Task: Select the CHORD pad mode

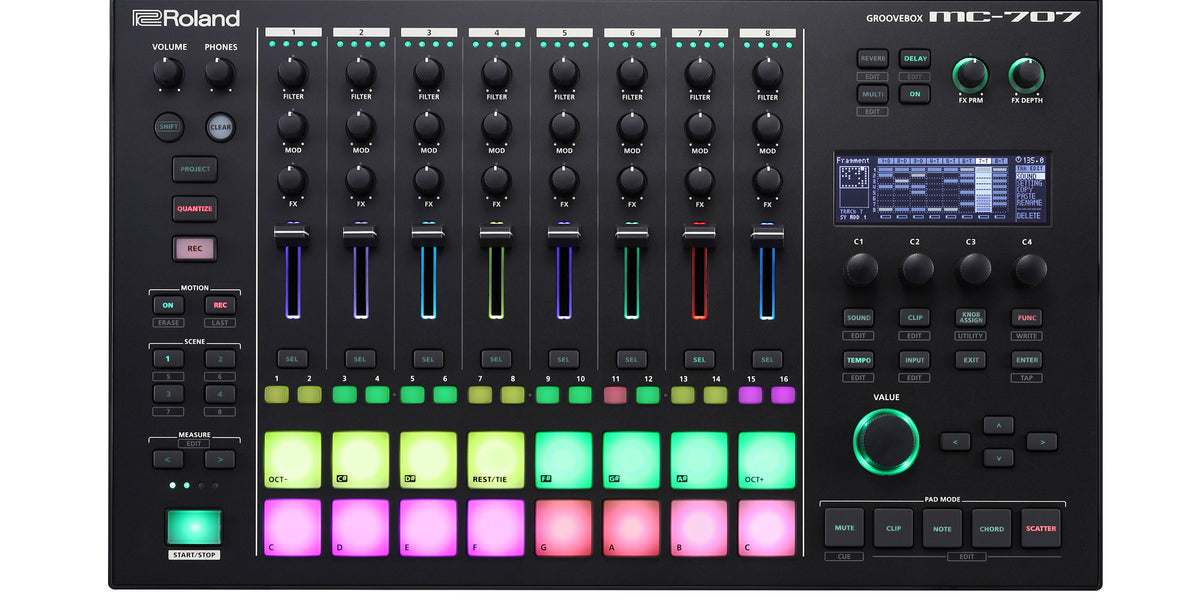Action: (991, 528)
